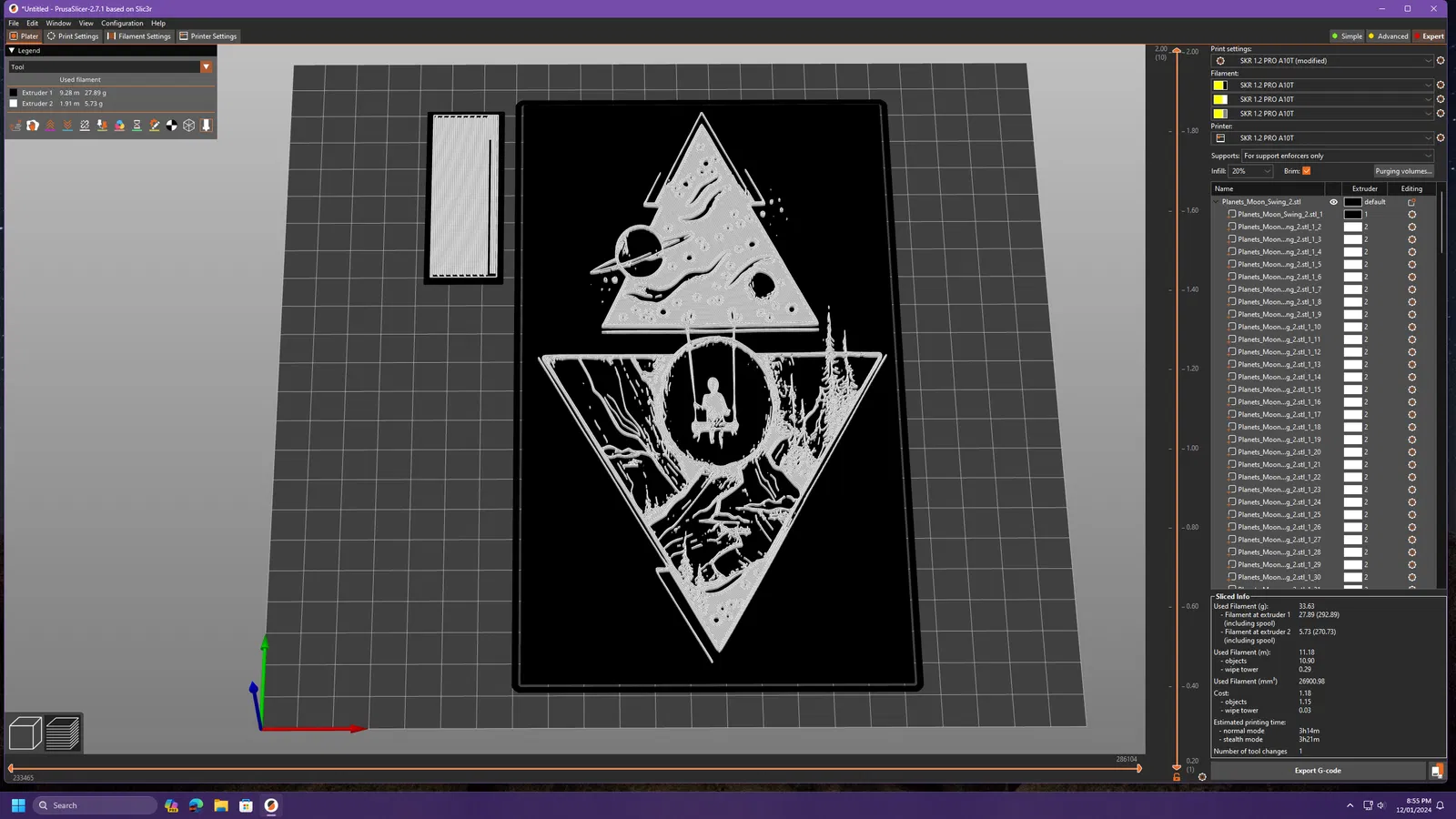1456x819 pixels.
Task: Click the yellow-and-black filament color swatch
Action: [x=1220, y=86]
